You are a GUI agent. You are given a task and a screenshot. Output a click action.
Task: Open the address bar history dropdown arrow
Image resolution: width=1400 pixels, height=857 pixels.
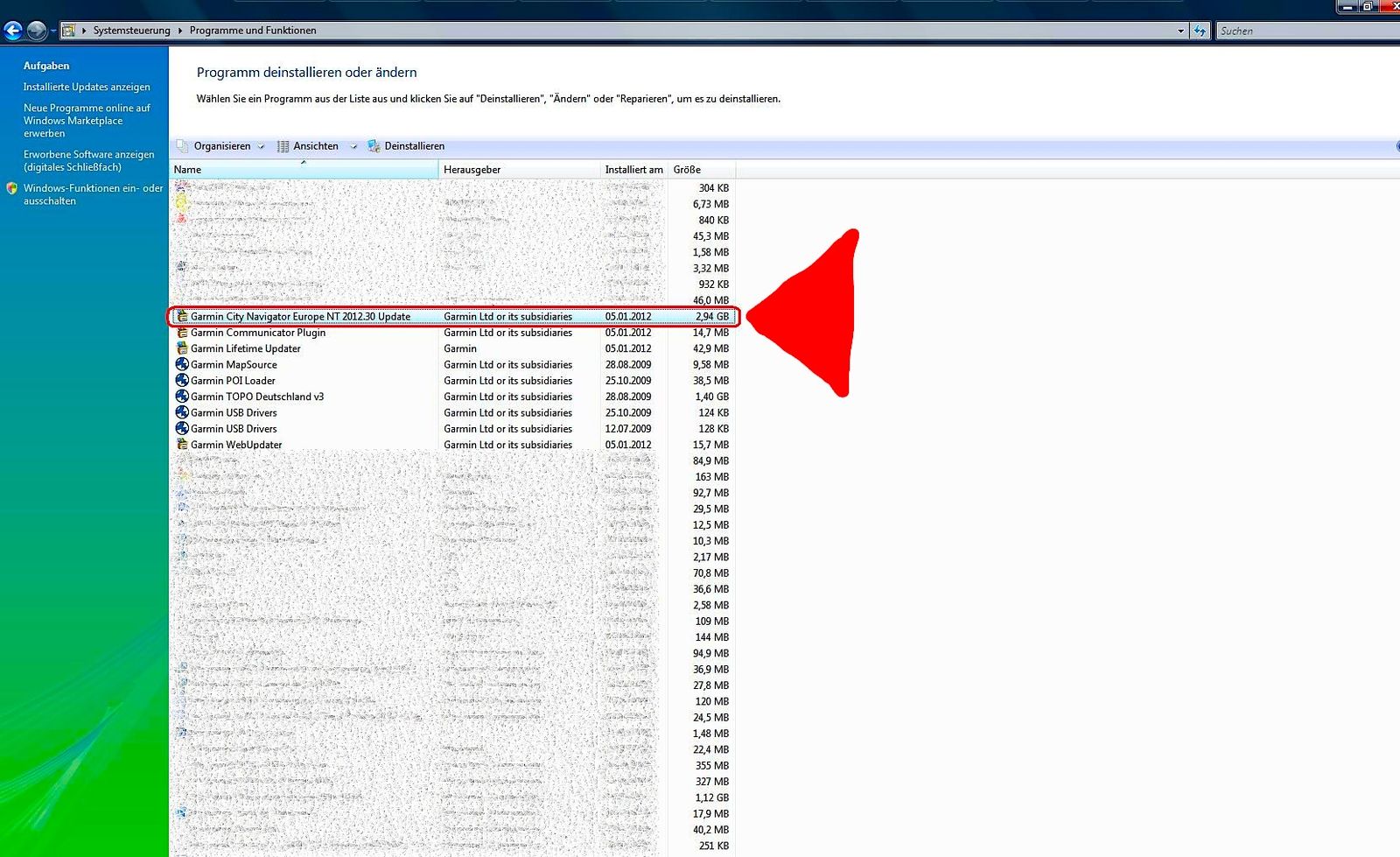click(1180, 31)
